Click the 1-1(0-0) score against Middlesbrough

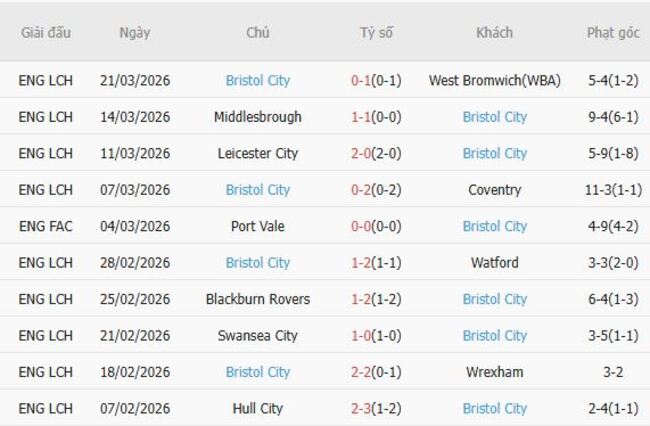tap(376, 117)
